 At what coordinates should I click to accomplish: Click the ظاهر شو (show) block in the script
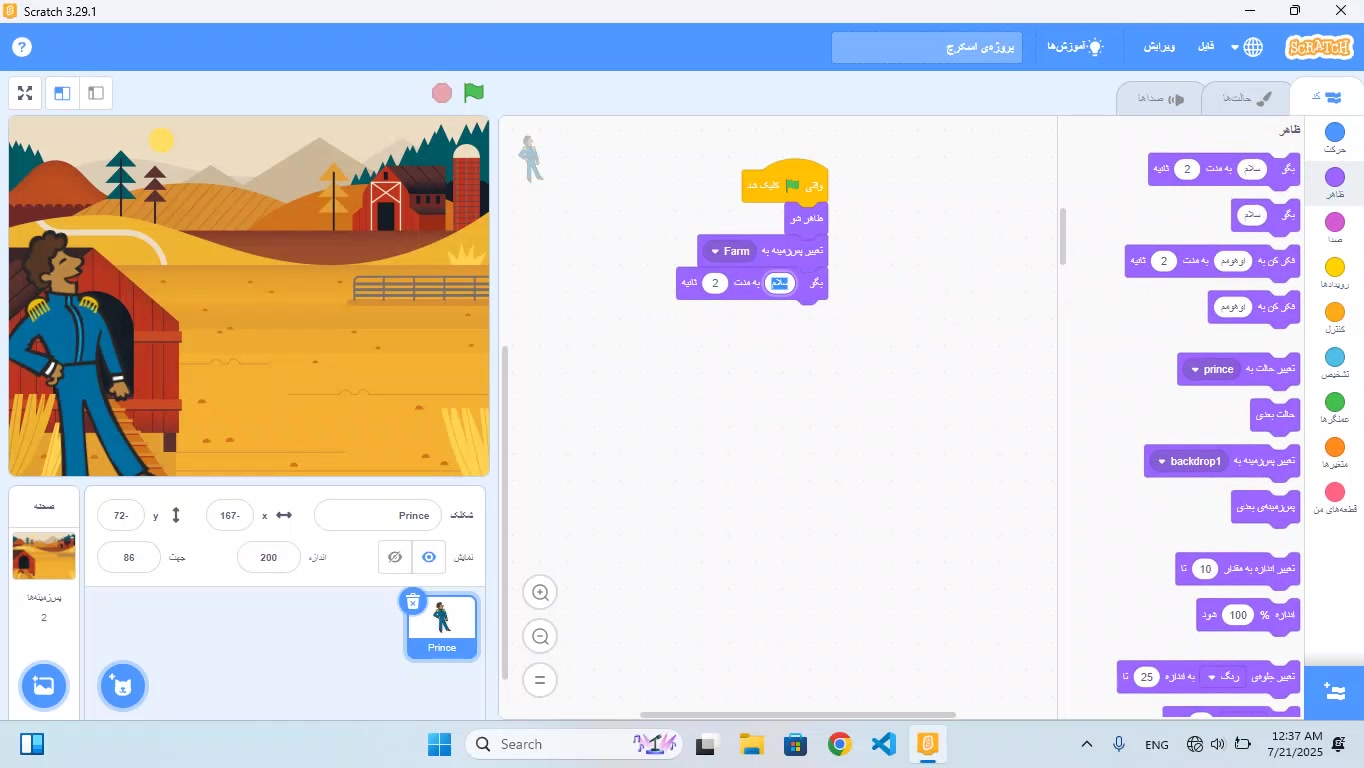(x=806, y=219)
